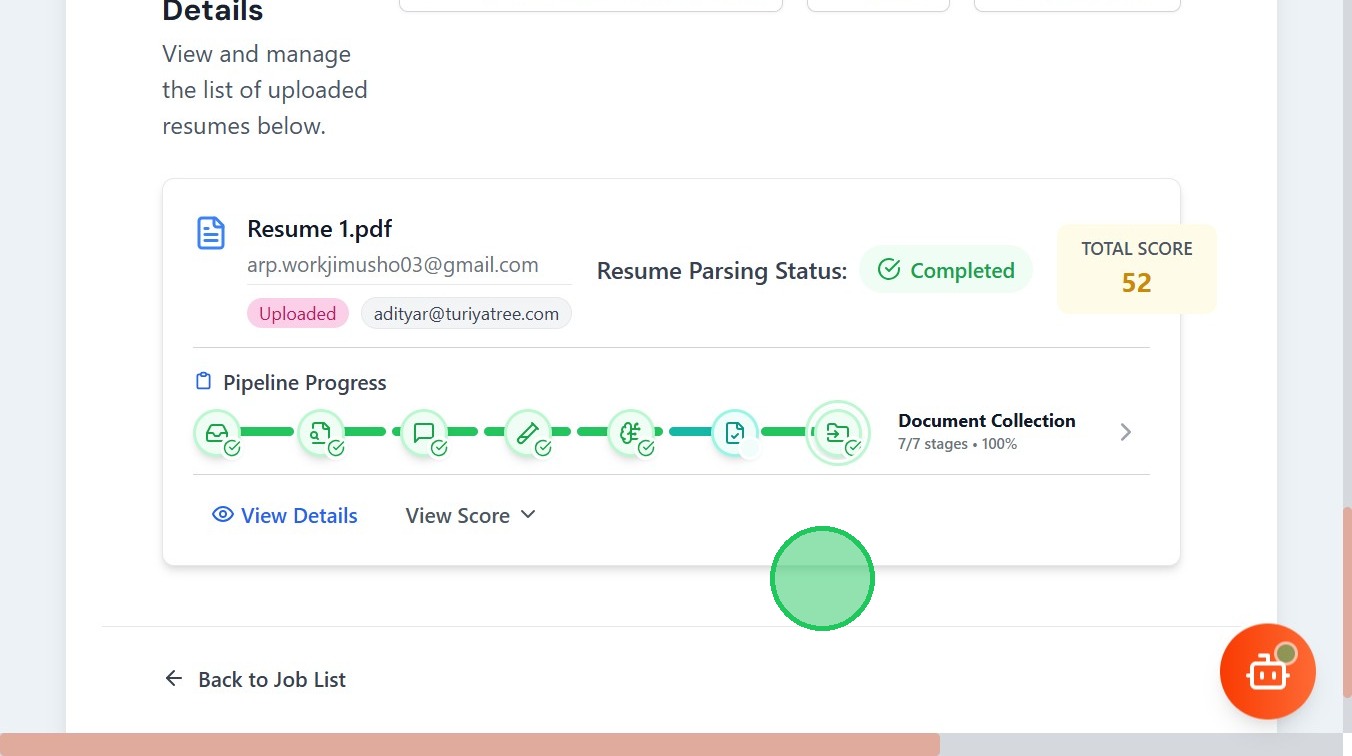The height and width of the screenshot is (756, 1352).
Task: Click the Resume 1.pdf document icon
Action: pos(210,233)
